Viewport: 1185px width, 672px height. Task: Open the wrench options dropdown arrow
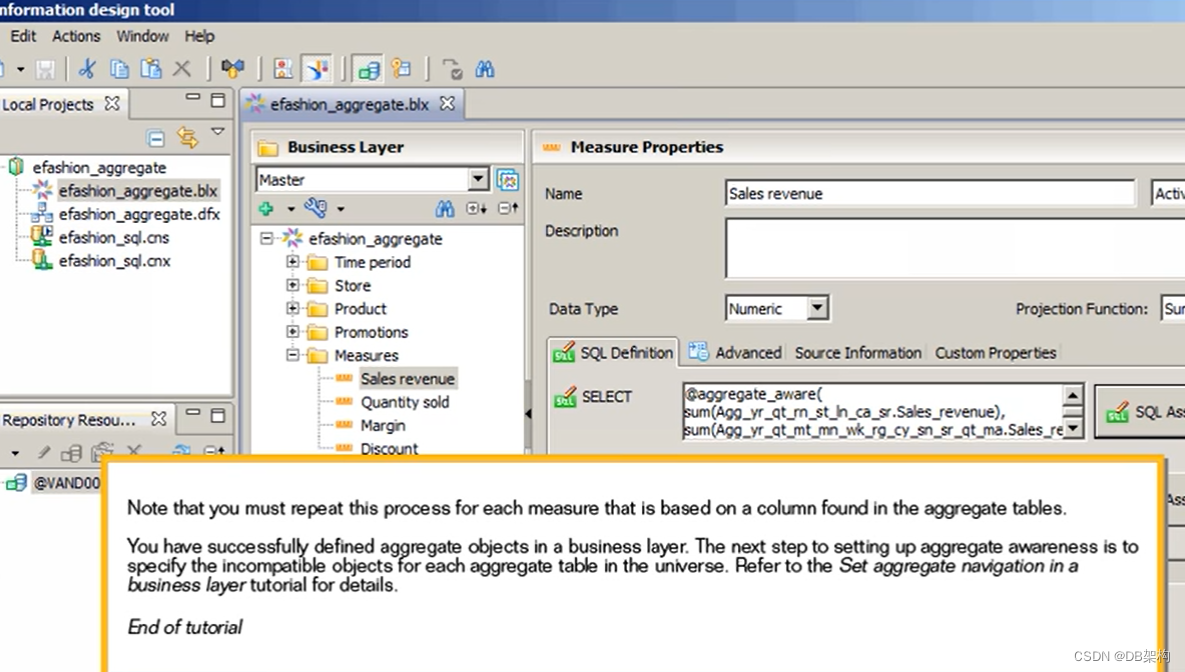341,209
